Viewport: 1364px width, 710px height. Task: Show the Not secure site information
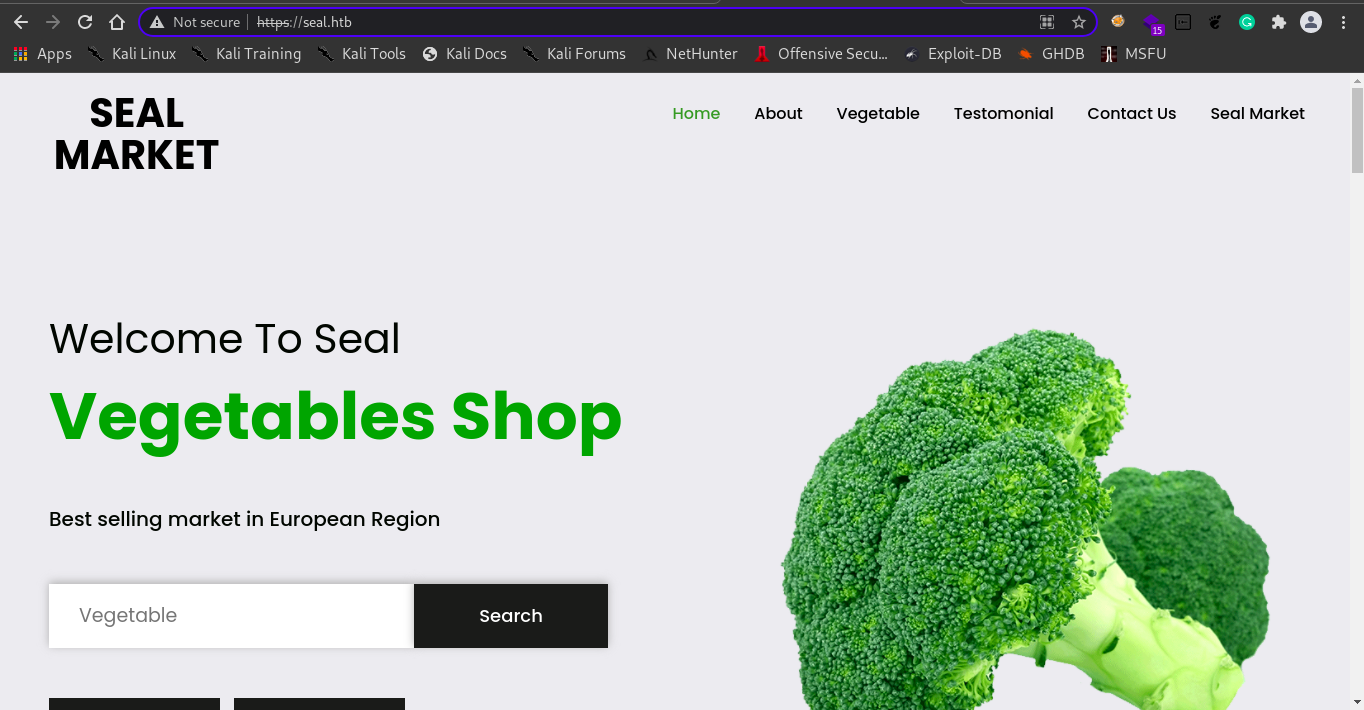point(195,22)
